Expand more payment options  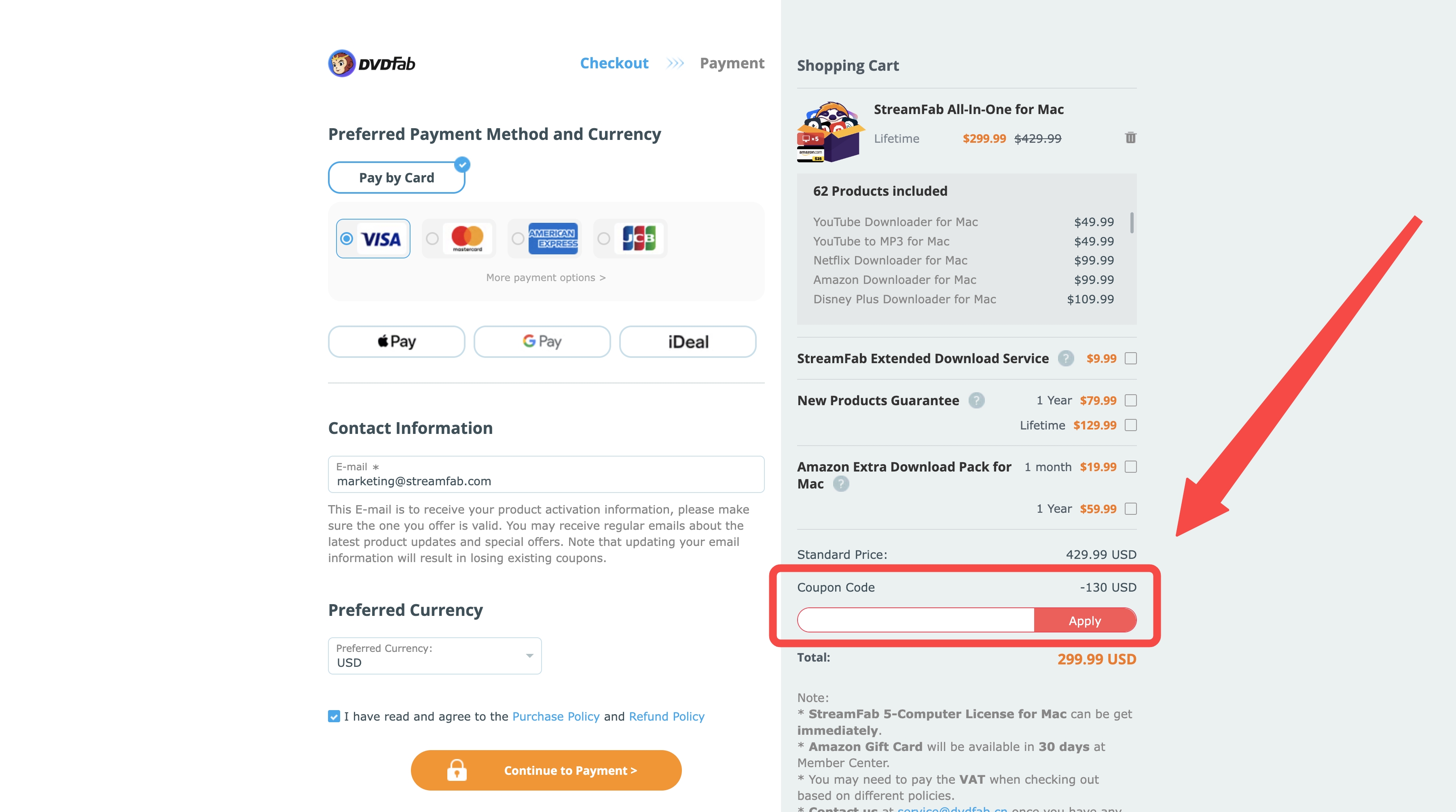click(x=546, y=277)
